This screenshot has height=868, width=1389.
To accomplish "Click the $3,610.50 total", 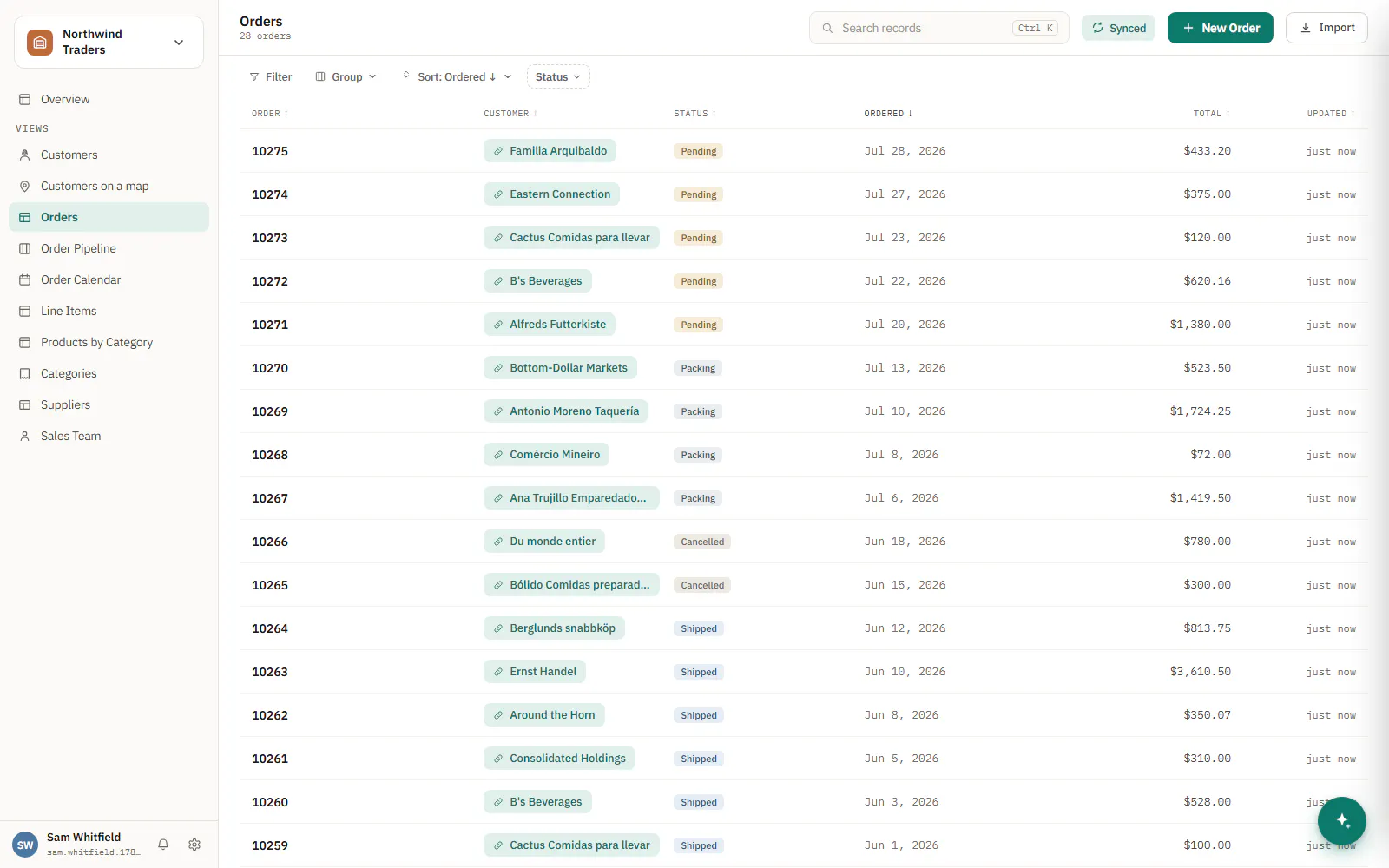I will (1200, 672).
